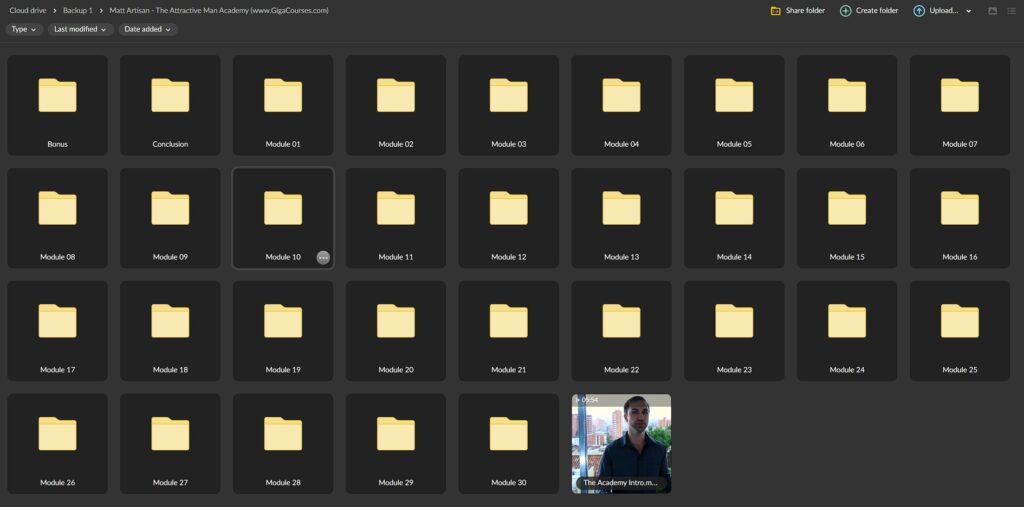
Task: Navigate to Backup 1 breadcrumb
Action: tap(77, 10)
